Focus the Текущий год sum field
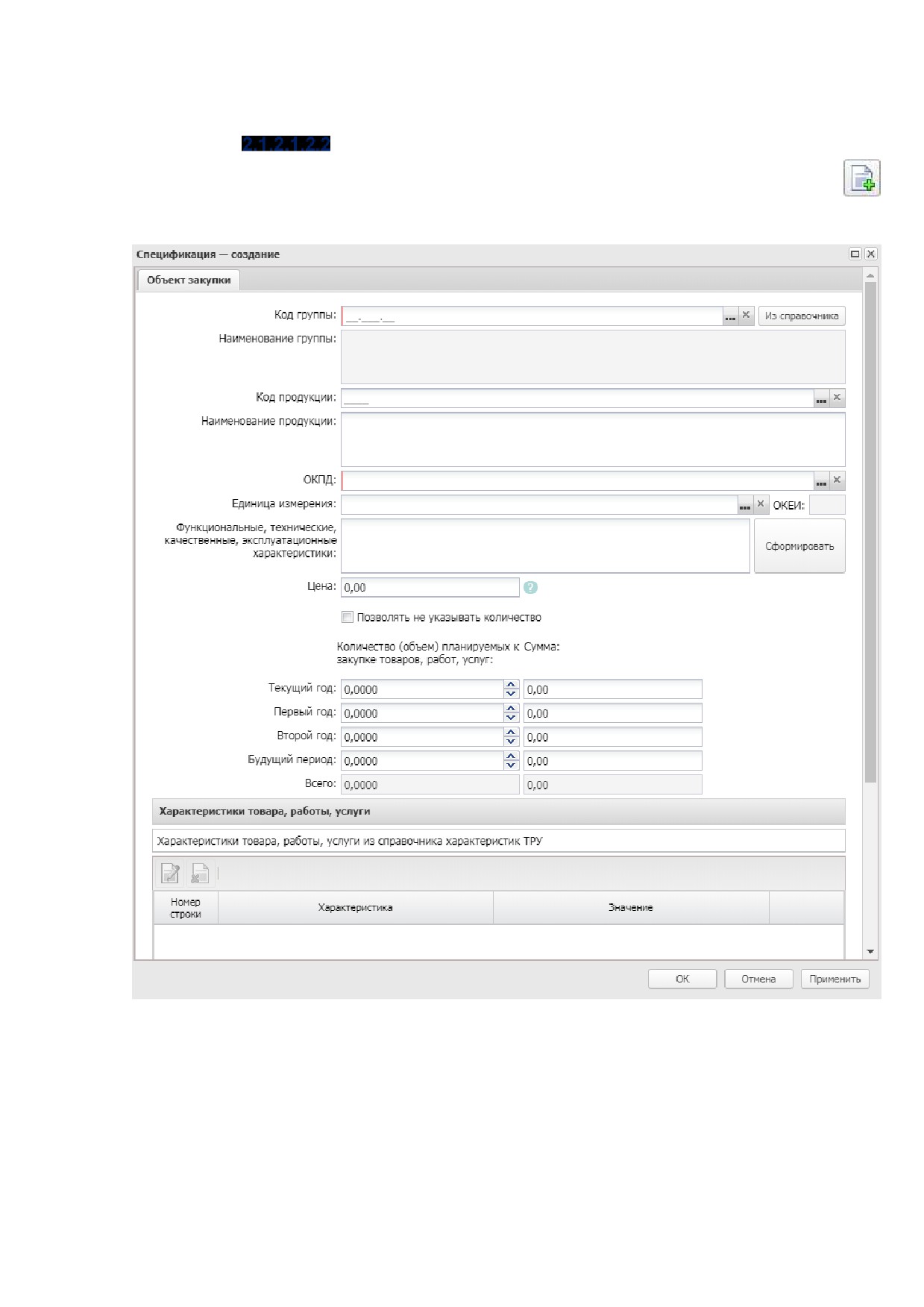The width and height of the screenshot is (924, 1307). pyautogui.click(x=613, y=689)
